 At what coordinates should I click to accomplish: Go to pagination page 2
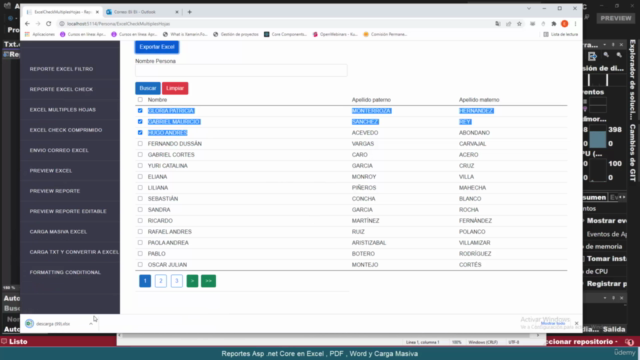[161, 281]
